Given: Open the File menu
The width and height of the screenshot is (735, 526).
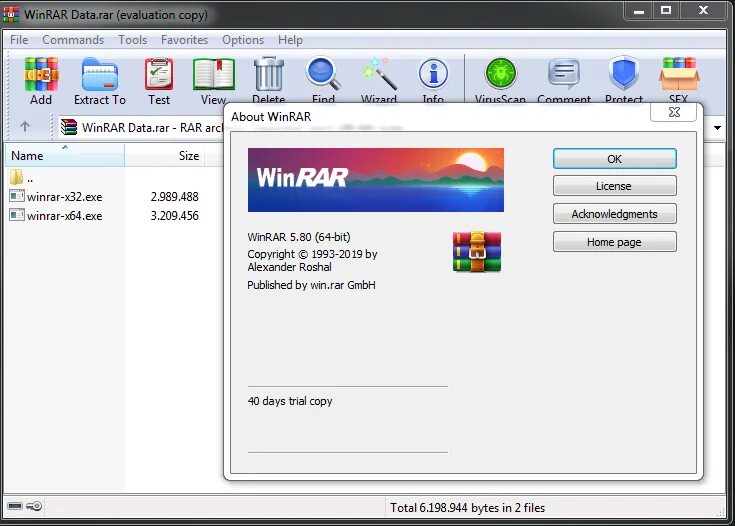Looking at the screenshot, I should pyautogui.click(x=19, y=40).
